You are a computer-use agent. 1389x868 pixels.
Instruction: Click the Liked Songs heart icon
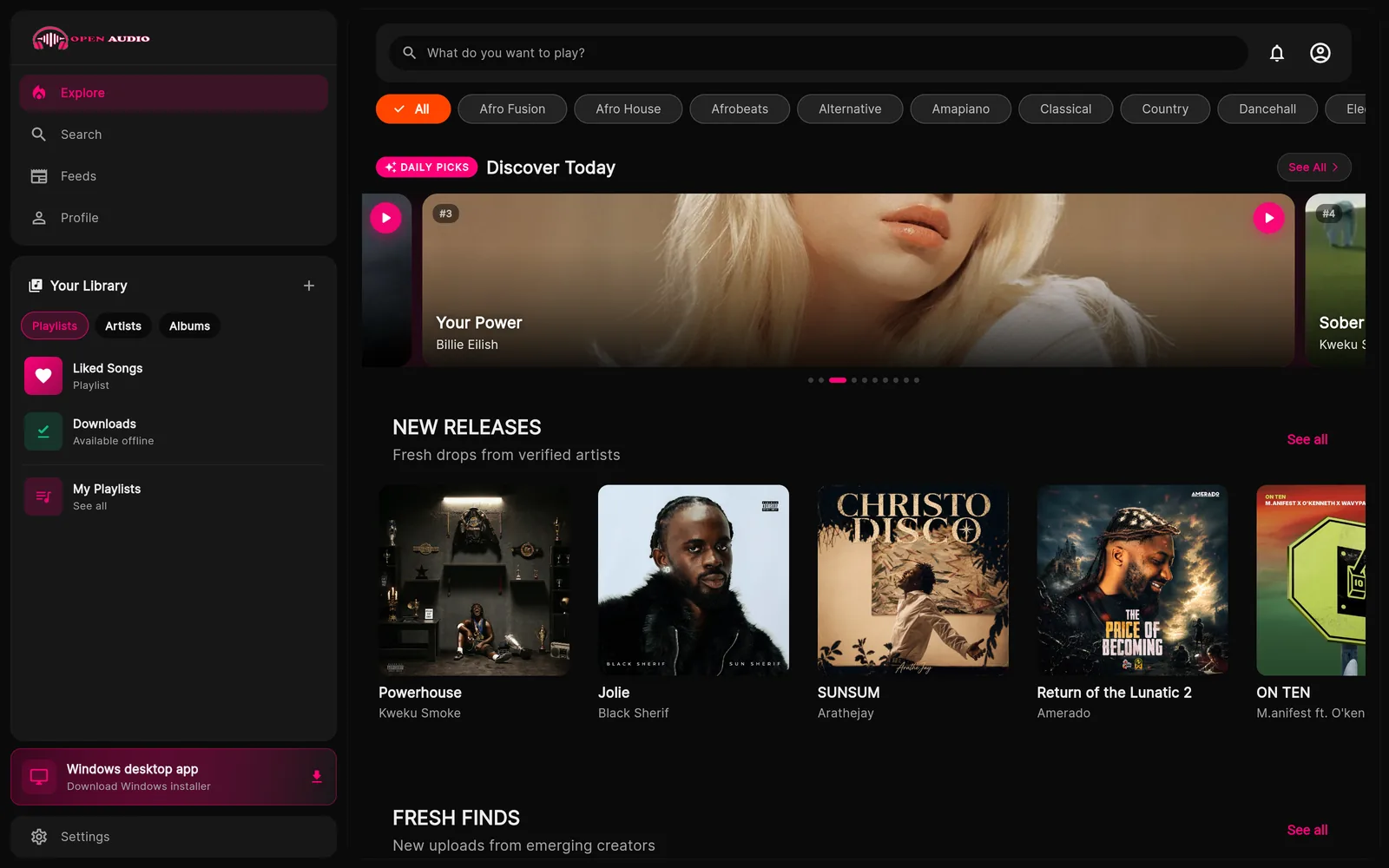[x=43, y=376]
